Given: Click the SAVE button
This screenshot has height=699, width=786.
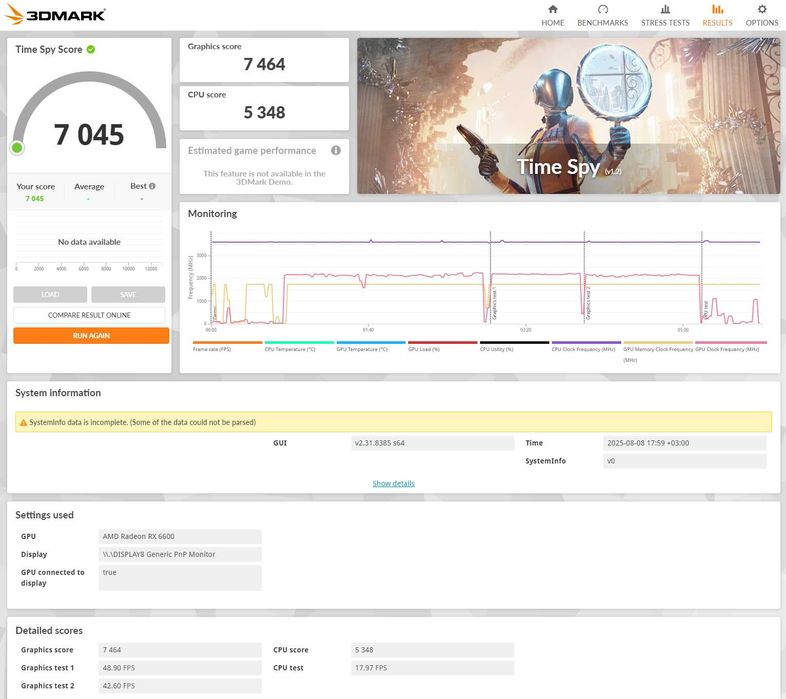Looking at the screenshot, I should [128, 294].
